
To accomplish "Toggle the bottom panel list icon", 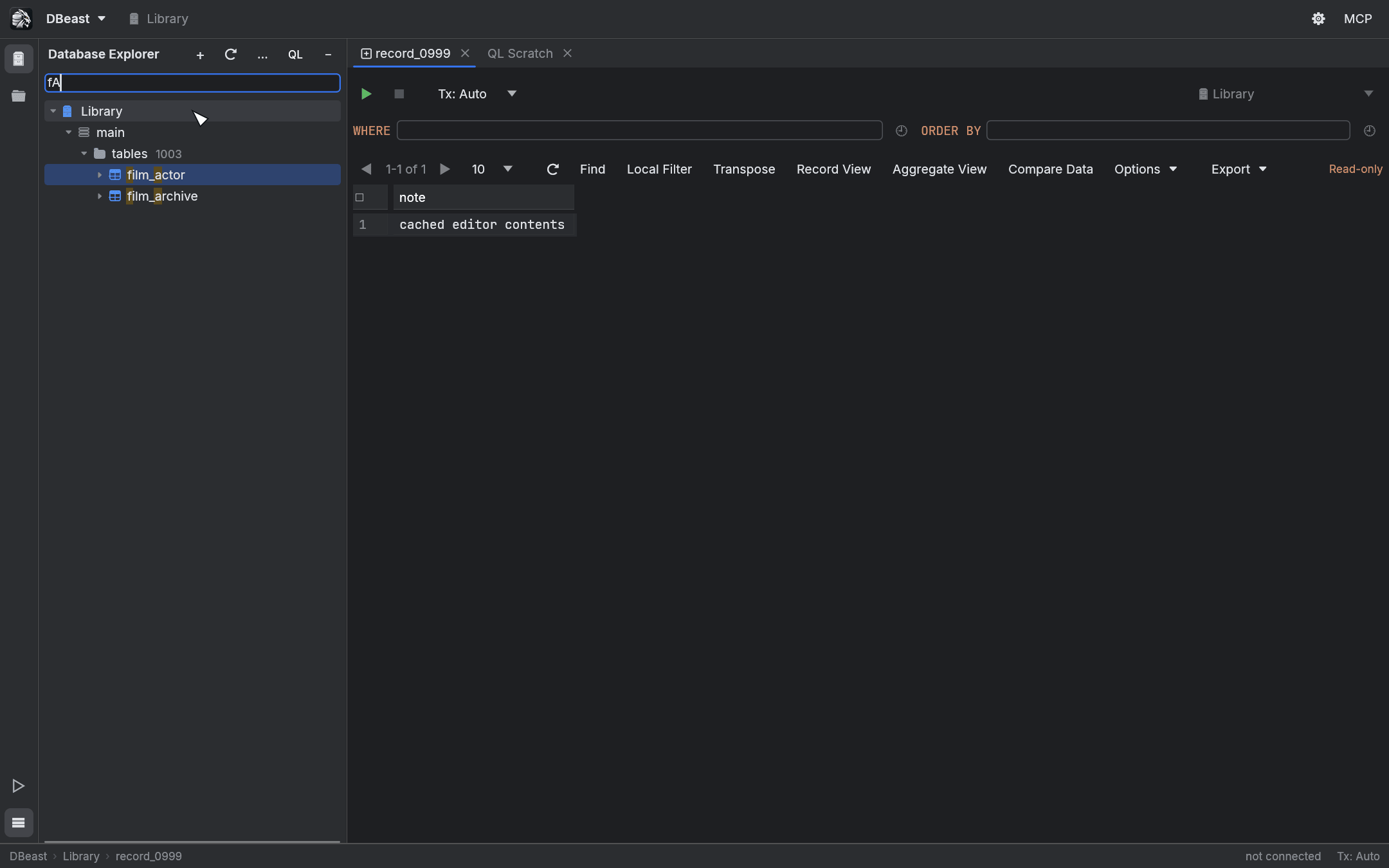I will [19, 822].
